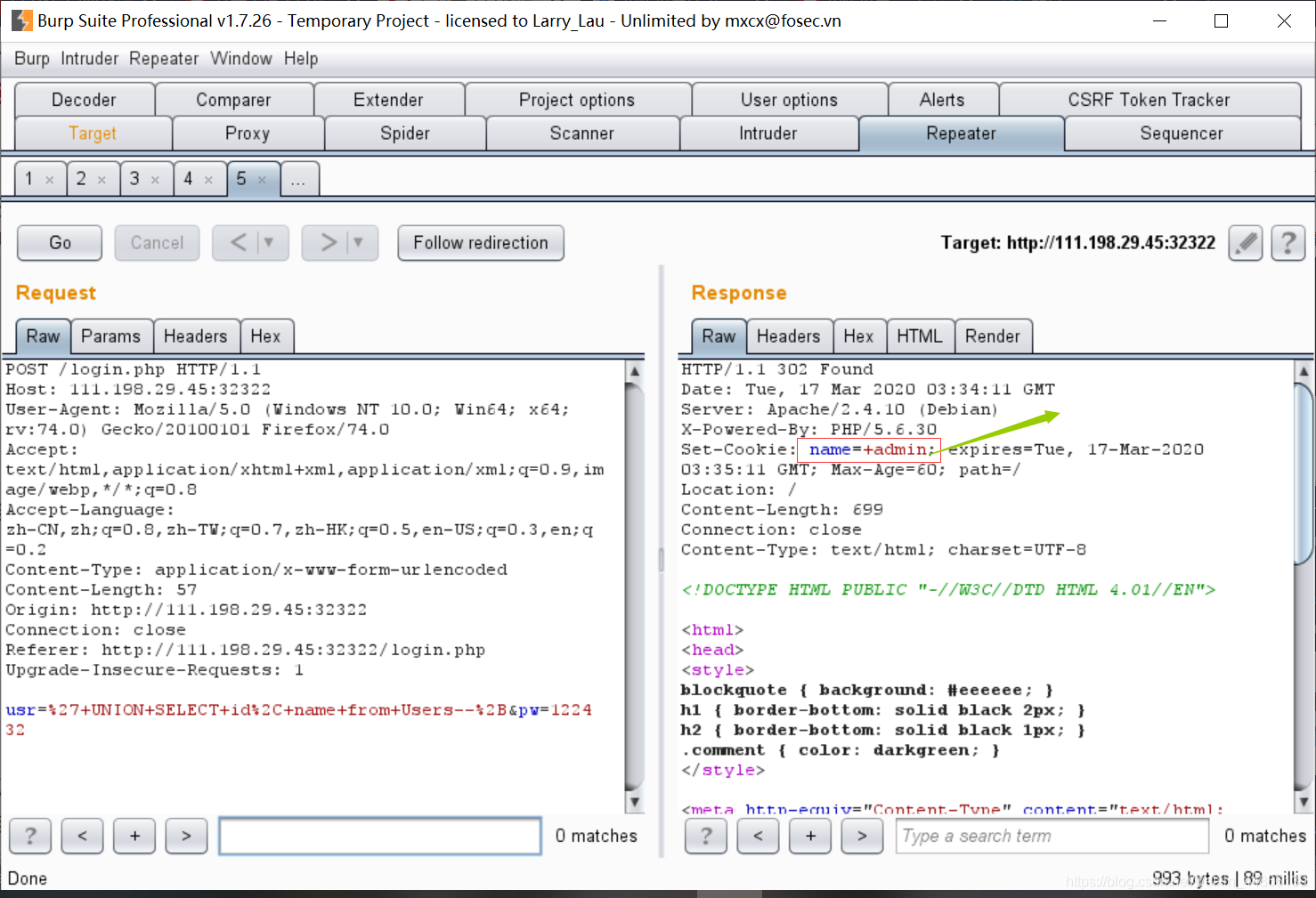Open request search help question mark
The height and width of the screenshot is (898, 1316).
(30, 836)
